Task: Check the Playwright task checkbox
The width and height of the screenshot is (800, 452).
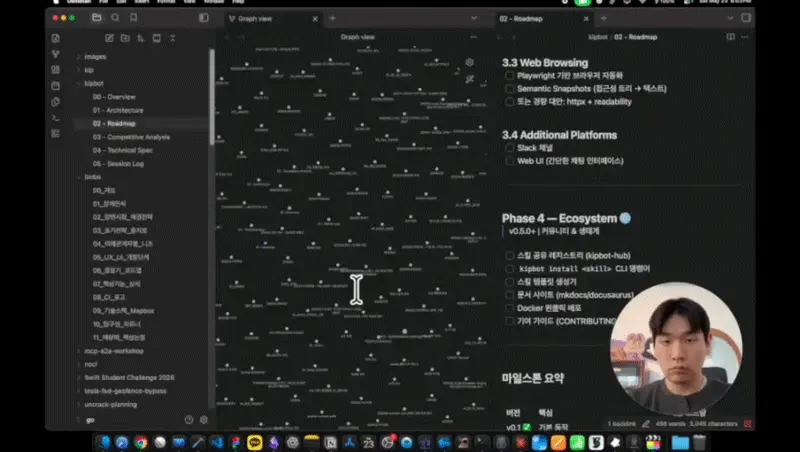Action: pos(509,76)
